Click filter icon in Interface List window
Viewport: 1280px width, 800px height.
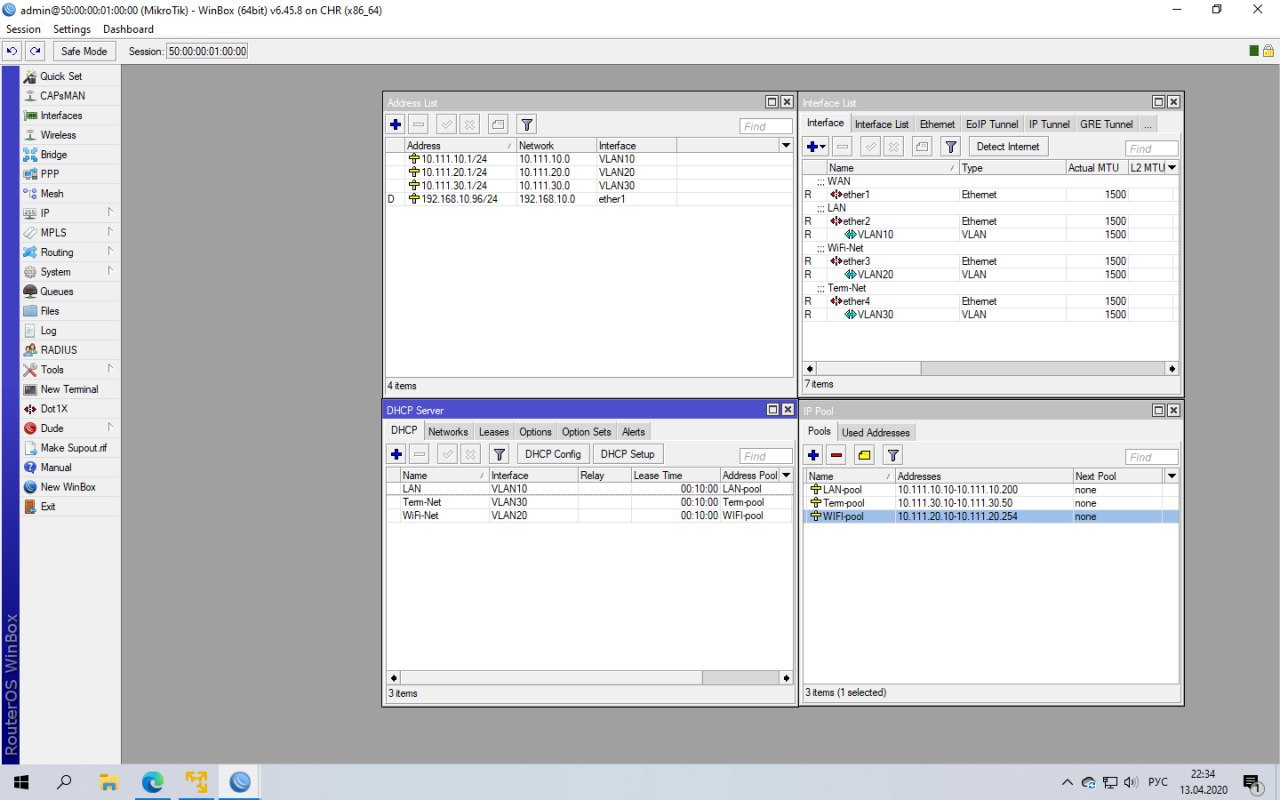point(950,147)
